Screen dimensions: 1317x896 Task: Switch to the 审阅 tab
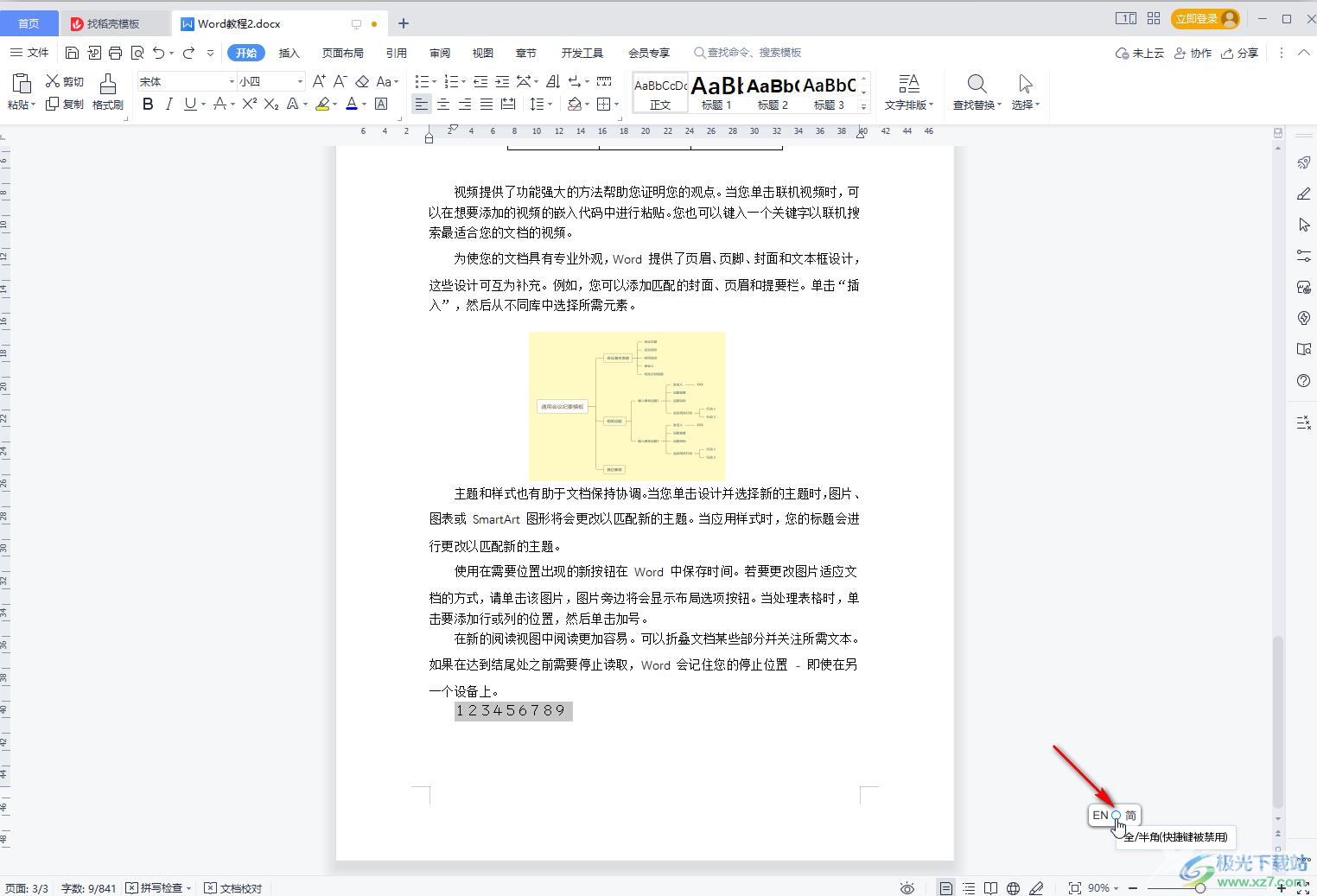point(440,53)
